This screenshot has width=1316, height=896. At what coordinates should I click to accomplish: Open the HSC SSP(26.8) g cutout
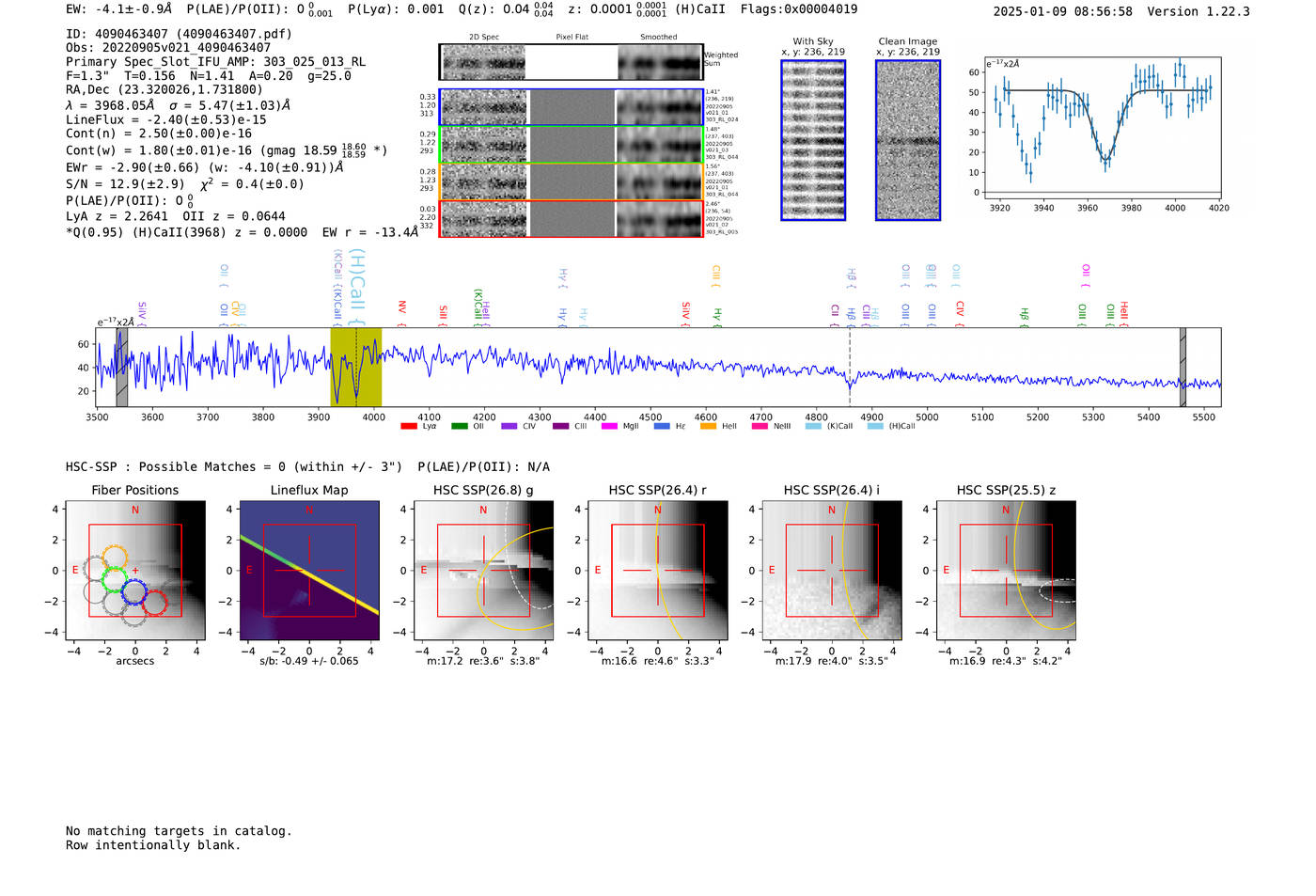pyautogui.click(x=483, y=571)
